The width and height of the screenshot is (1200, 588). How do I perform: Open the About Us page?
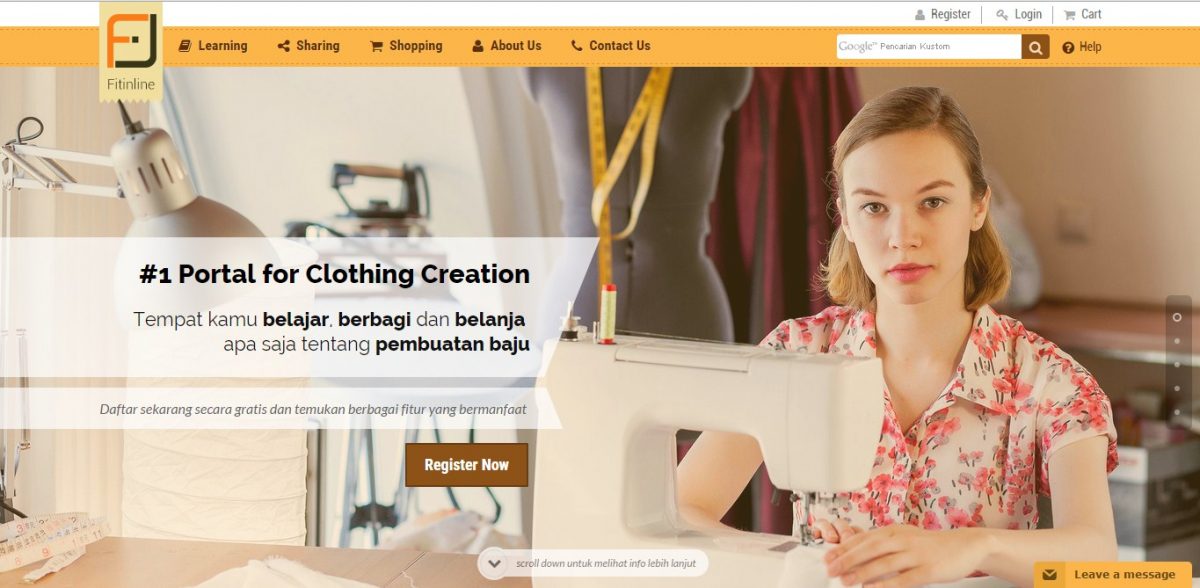click(x=506, y=46)
